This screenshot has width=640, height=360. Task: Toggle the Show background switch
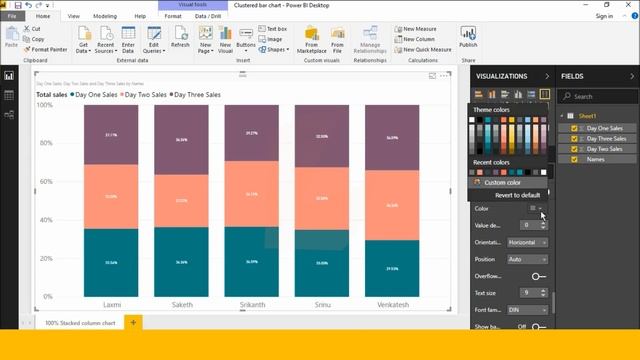[539, 327]
